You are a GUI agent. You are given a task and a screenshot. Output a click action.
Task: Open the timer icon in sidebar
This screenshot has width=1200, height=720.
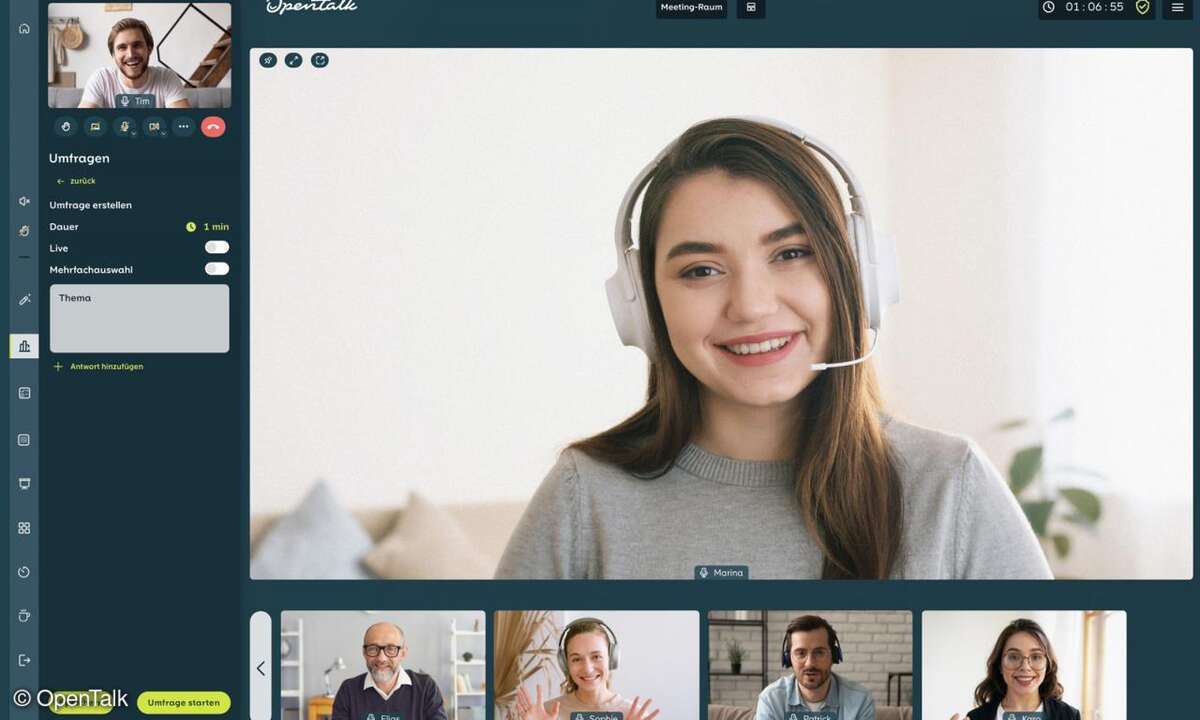coord(24,572)
